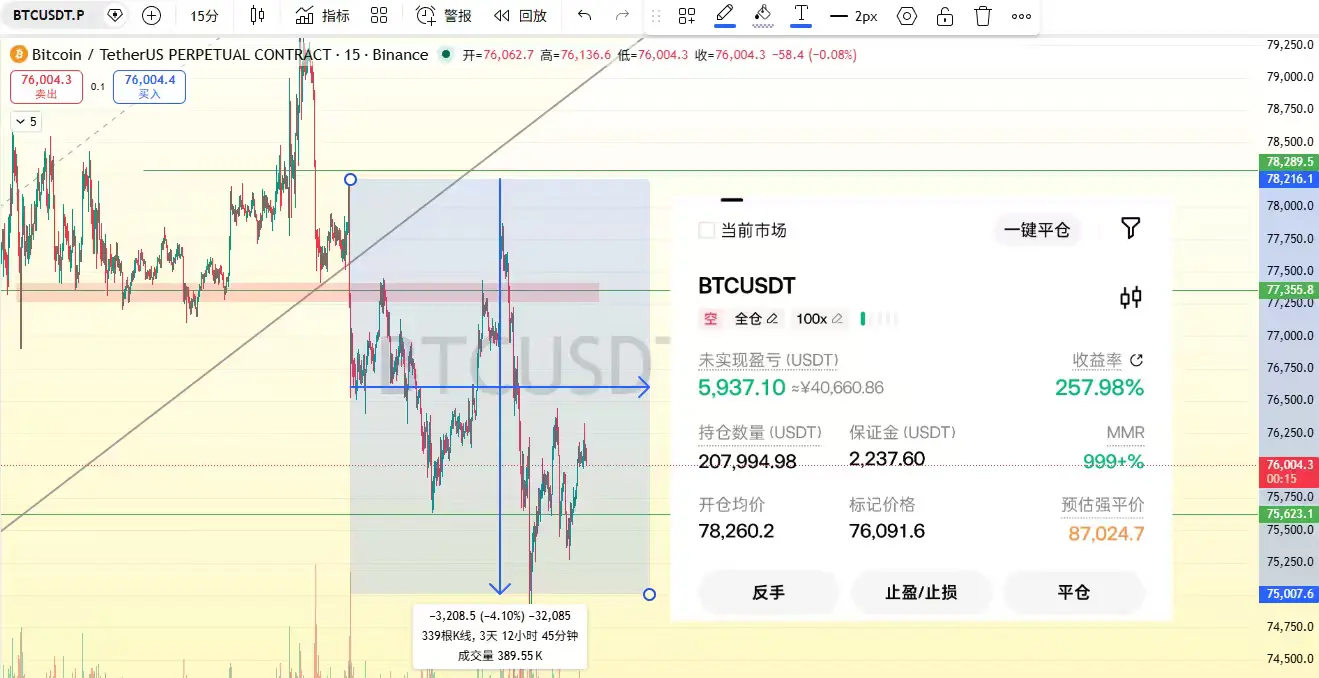Toggle the 当前市场 checkbox
1319x678 pixels.
click(706, 230)
